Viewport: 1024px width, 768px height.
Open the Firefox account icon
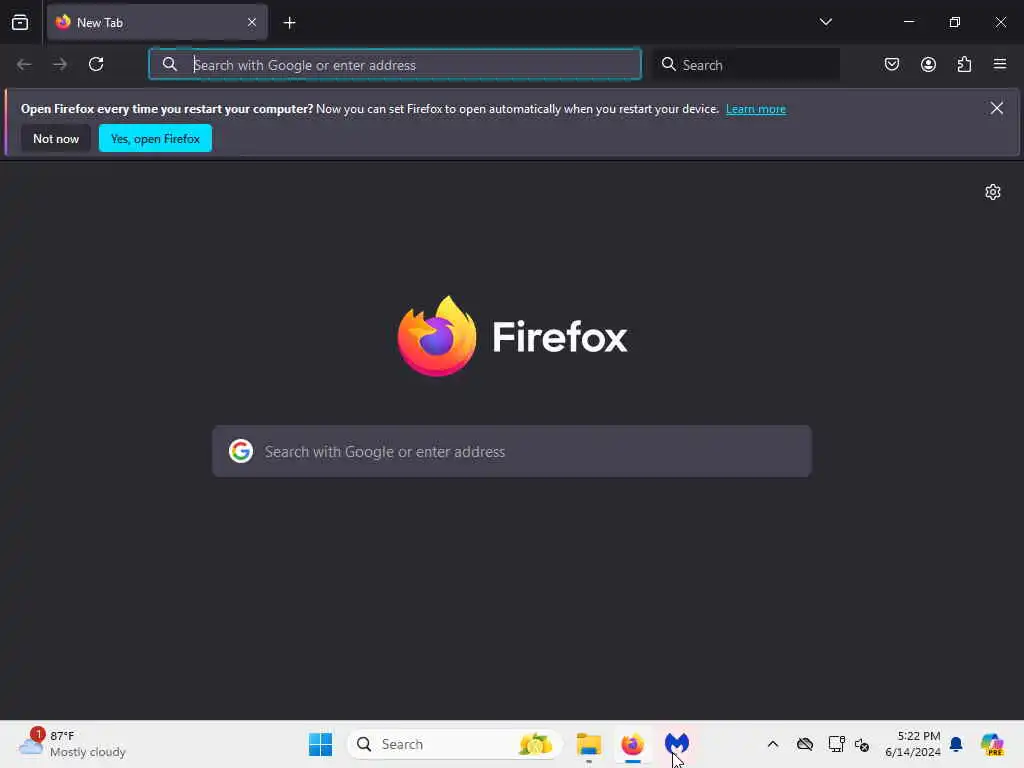click(928, 64)
